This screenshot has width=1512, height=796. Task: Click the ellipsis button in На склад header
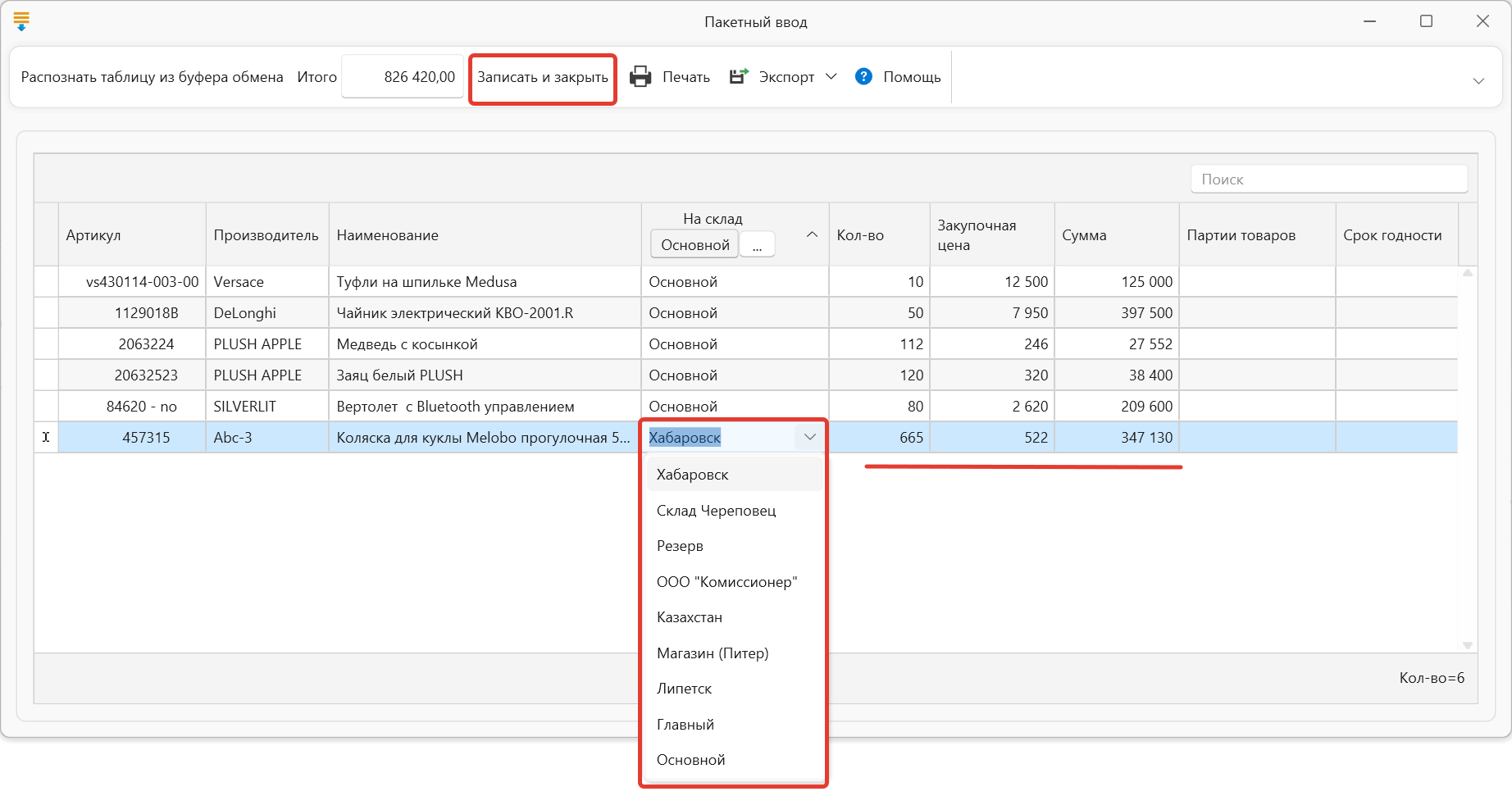click(x=757, y=244)
